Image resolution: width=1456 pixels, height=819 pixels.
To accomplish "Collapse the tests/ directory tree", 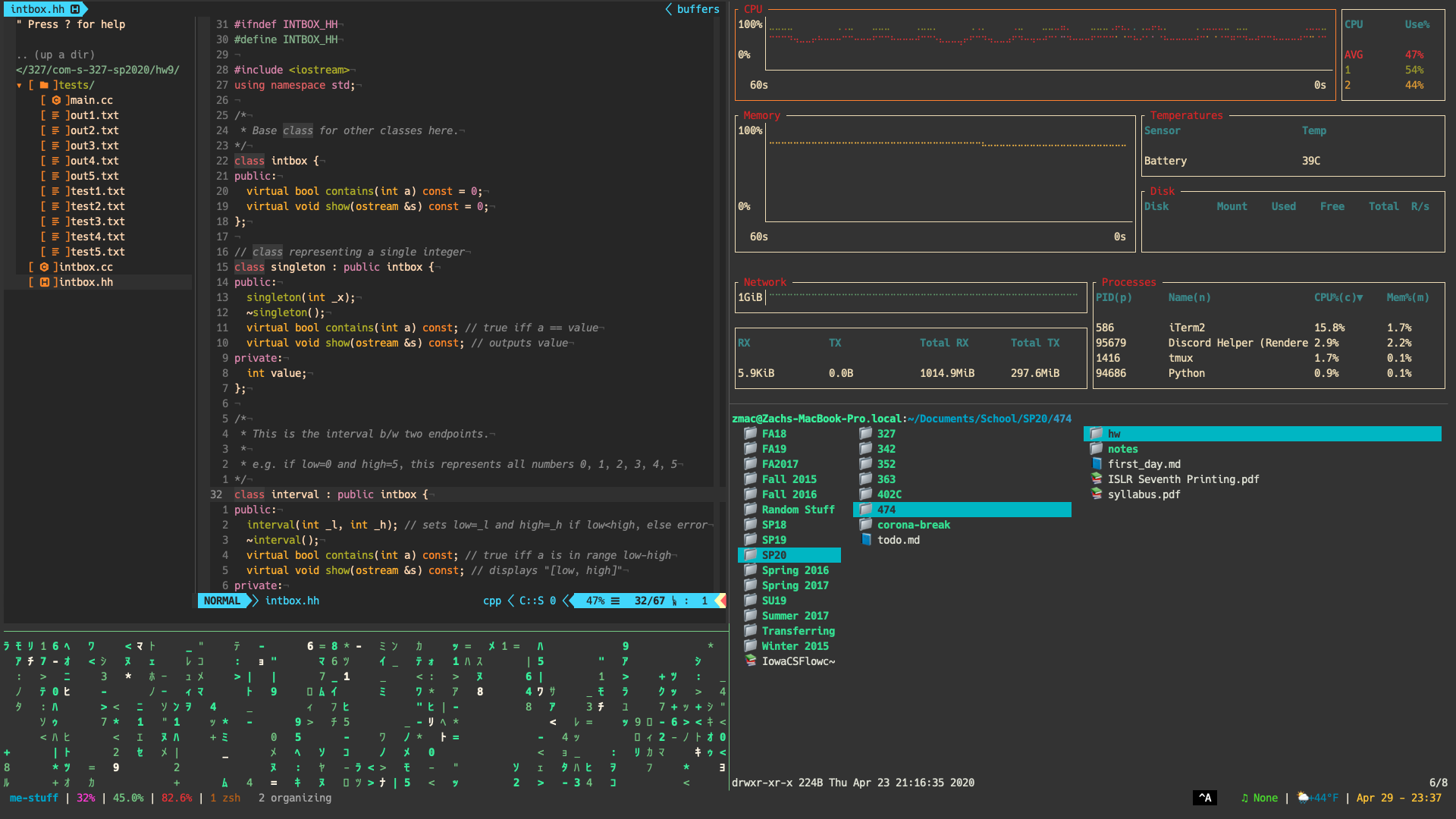I will click(19, 85).
